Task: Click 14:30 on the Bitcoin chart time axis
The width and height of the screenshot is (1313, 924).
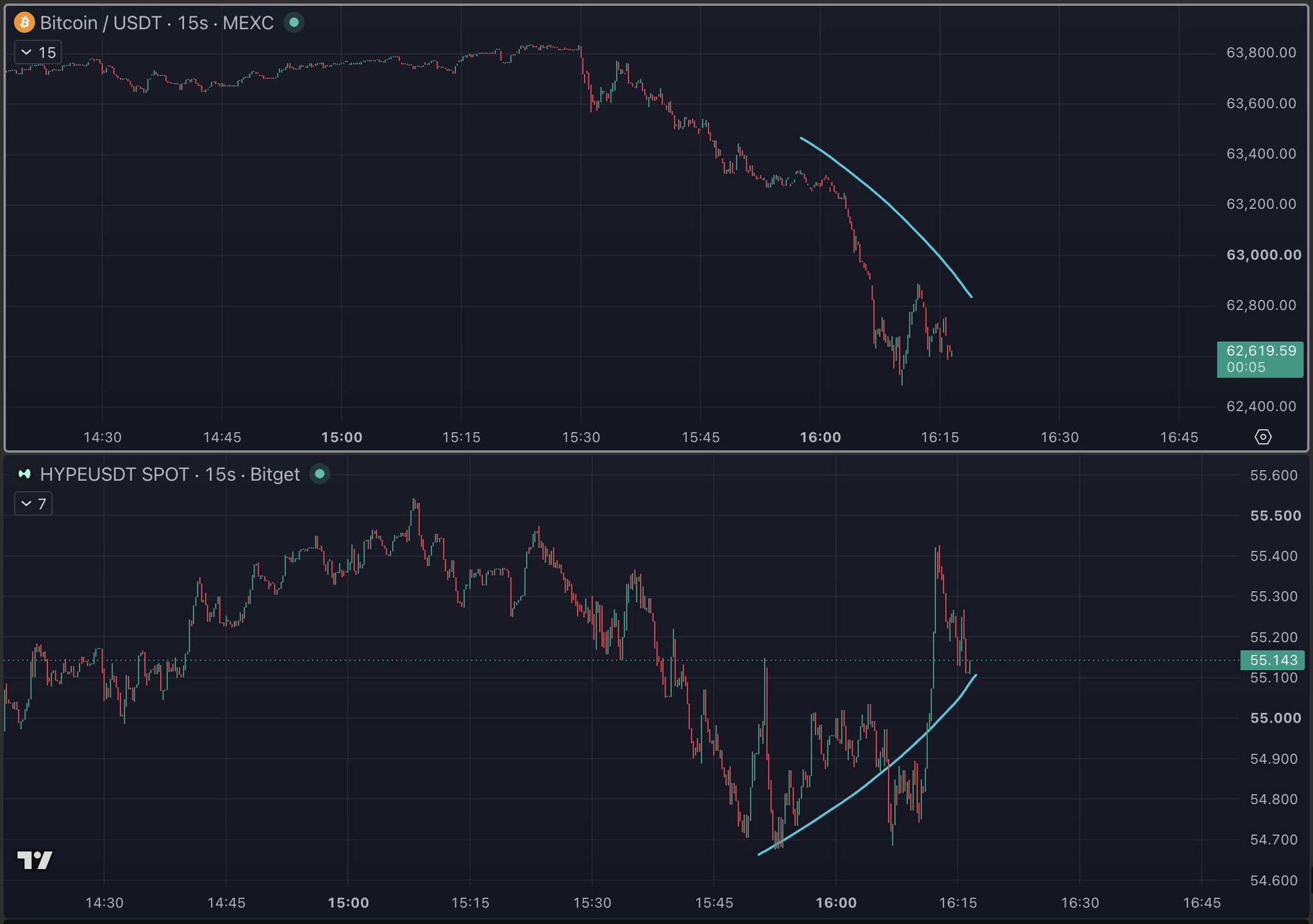Action: pos(103,437)
